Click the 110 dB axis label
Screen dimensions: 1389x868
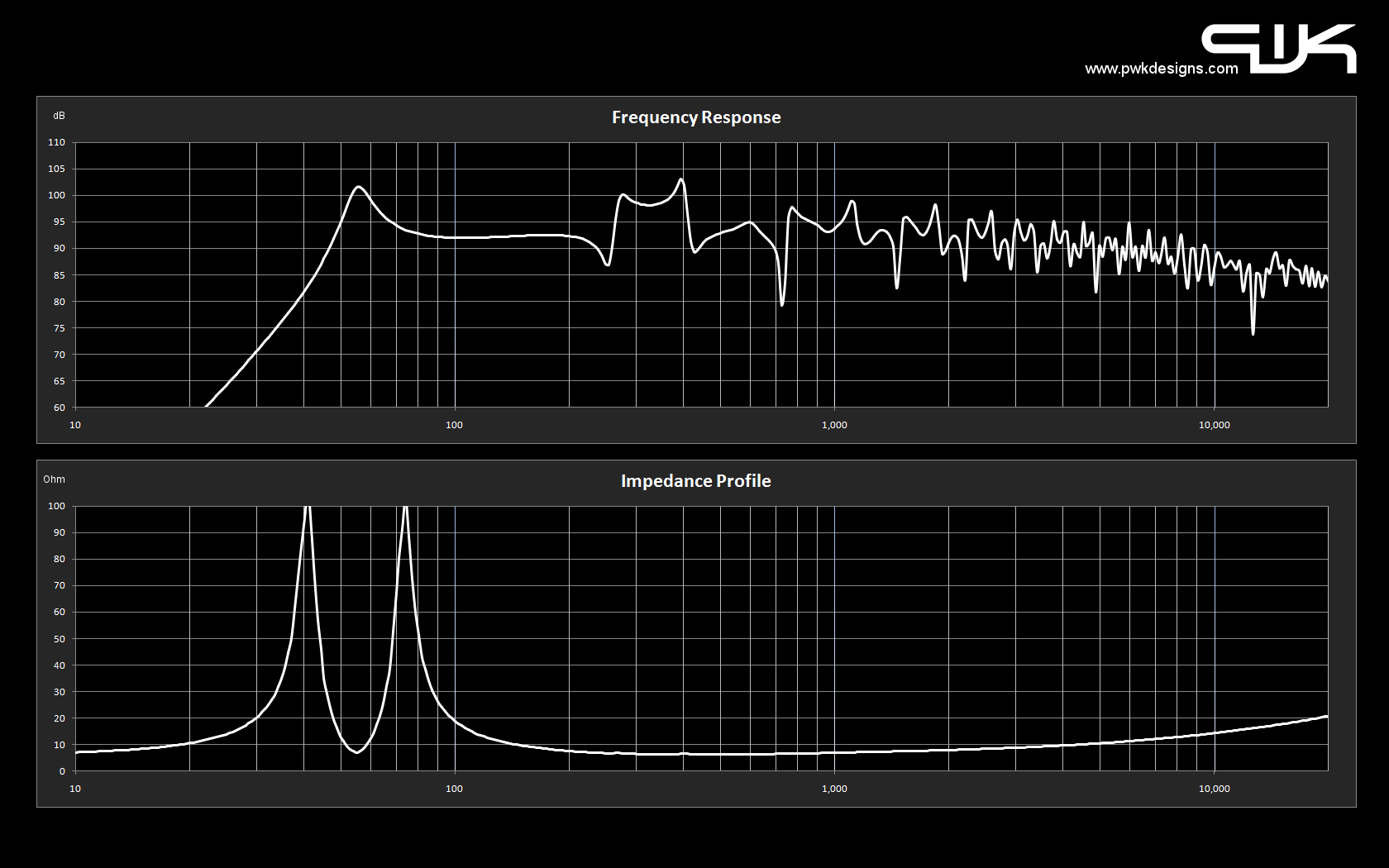(56, 142)
